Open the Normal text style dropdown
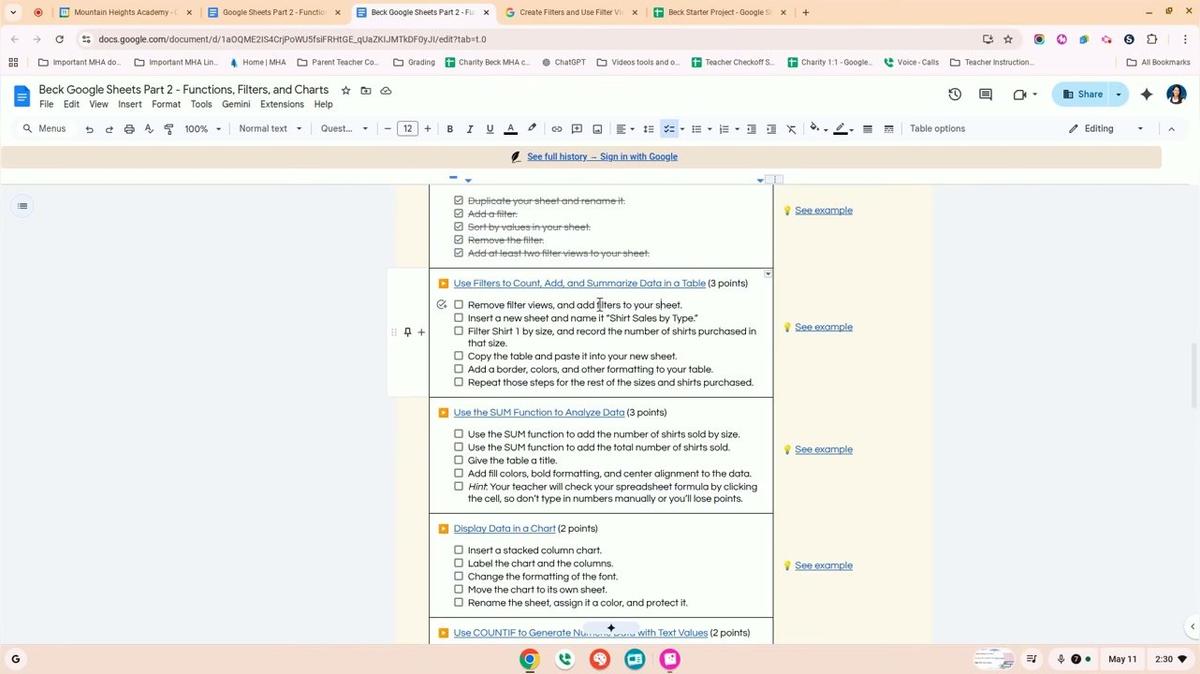The height and width of the screenshot is (674, 1200). click(x=270, y=129)
